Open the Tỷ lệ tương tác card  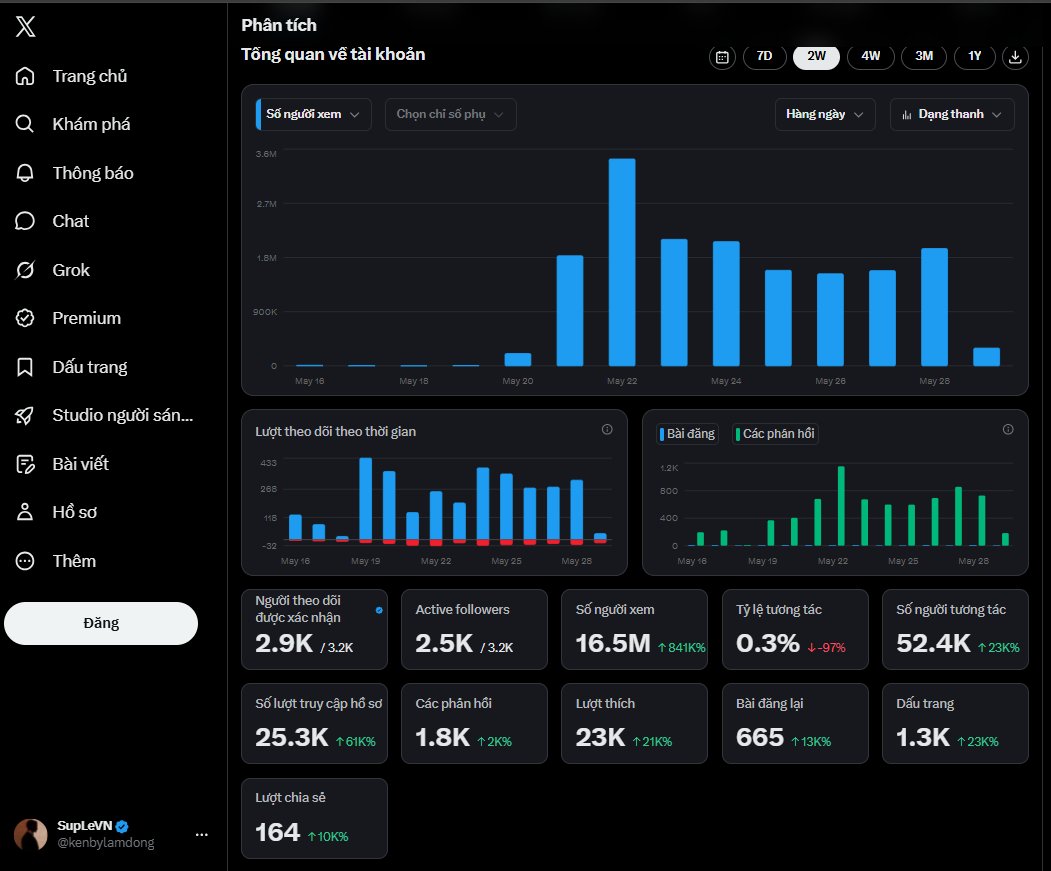tap(795, 630)
